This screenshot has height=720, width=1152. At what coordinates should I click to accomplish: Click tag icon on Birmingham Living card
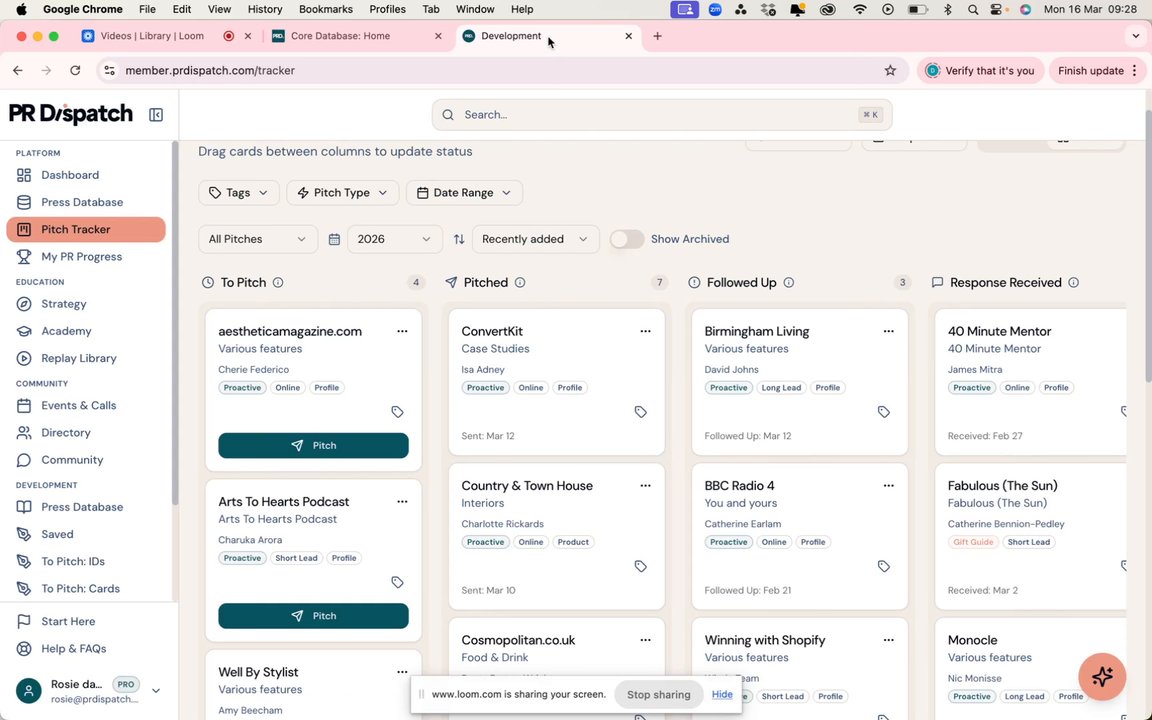click(884, 412)
